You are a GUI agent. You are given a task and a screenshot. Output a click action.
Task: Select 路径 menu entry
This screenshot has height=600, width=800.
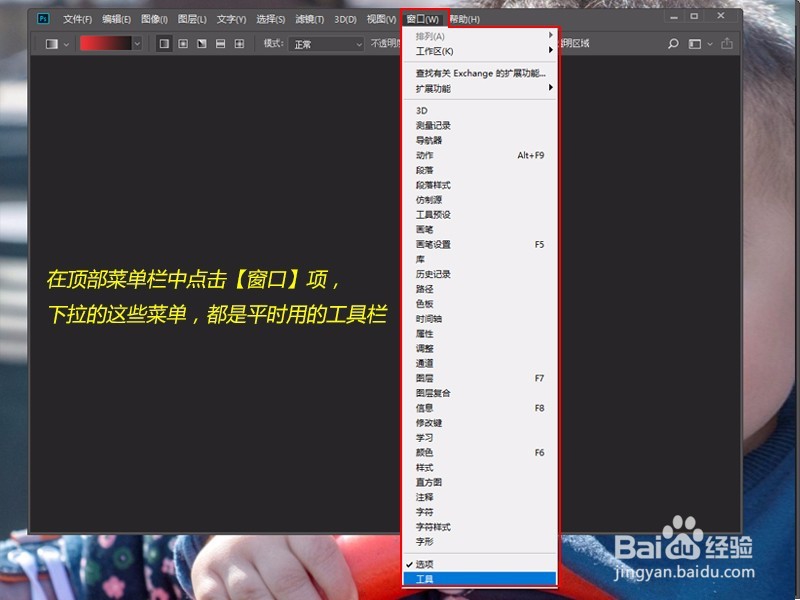(x=480, y=289)
